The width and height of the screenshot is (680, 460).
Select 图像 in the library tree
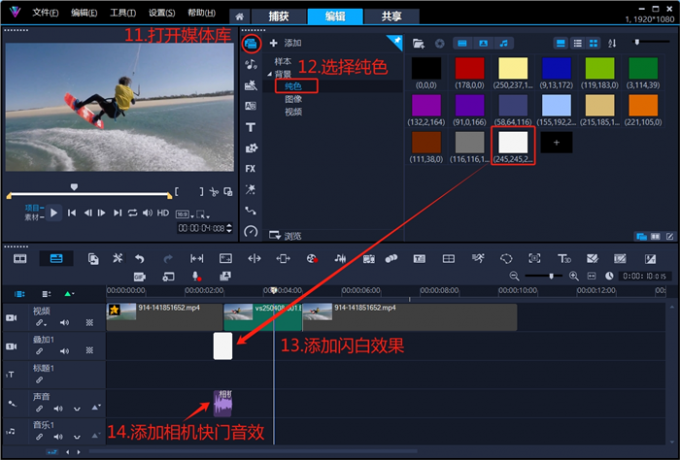293,99
